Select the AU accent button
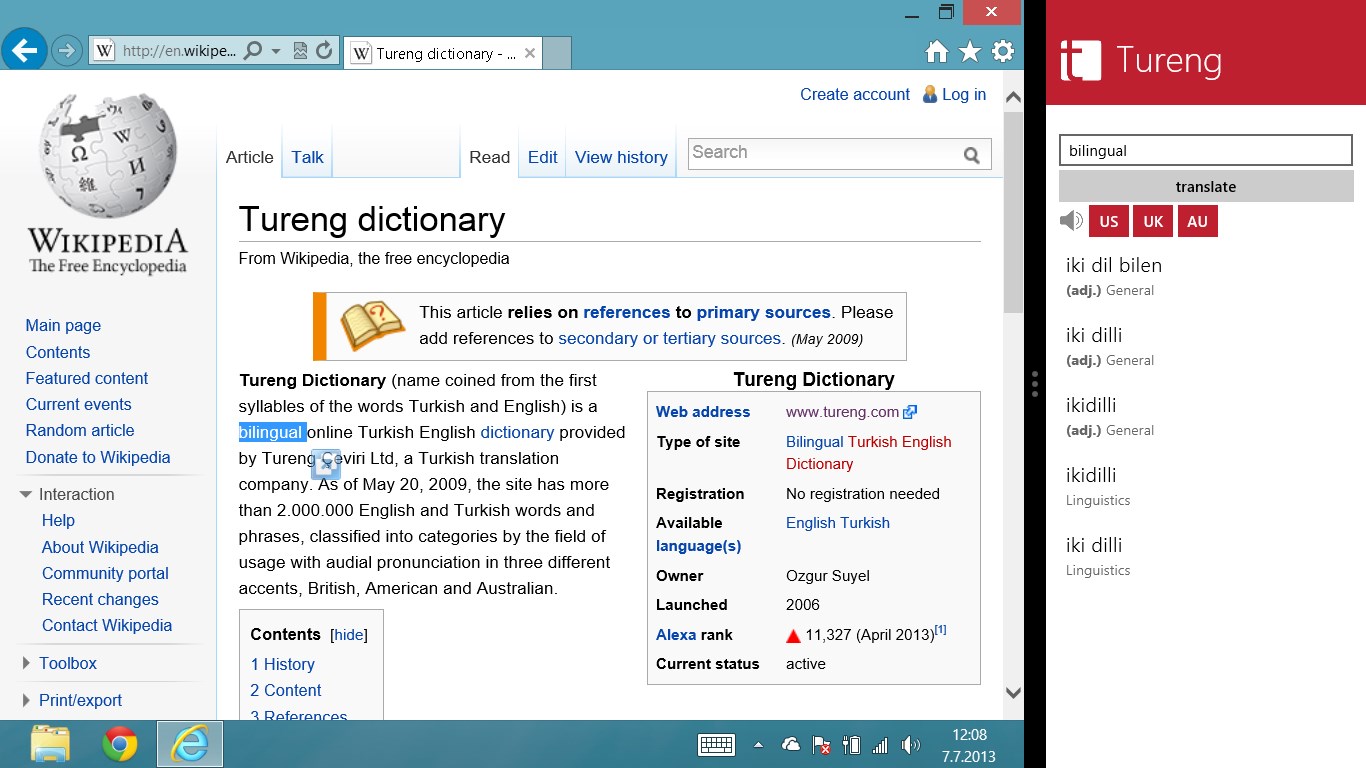The image size is (1366, 768). 1197,221
